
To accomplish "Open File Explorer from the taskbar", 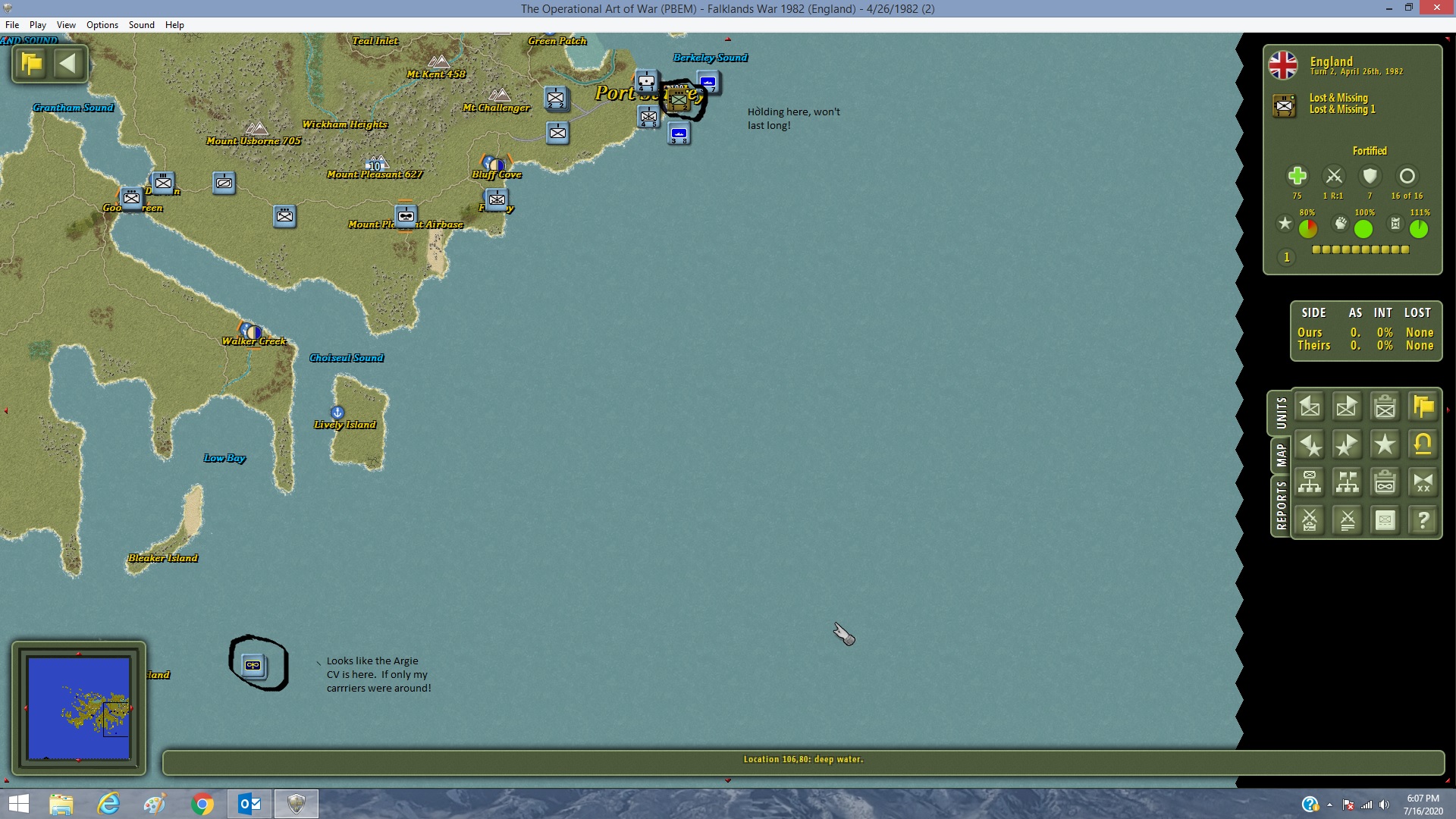I will point(61,804).
